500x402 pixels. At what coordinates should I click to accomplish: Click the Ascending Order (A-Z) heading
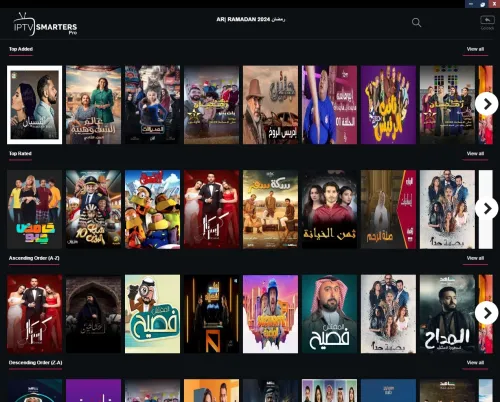pyautogui.click(x=34, y=258)
